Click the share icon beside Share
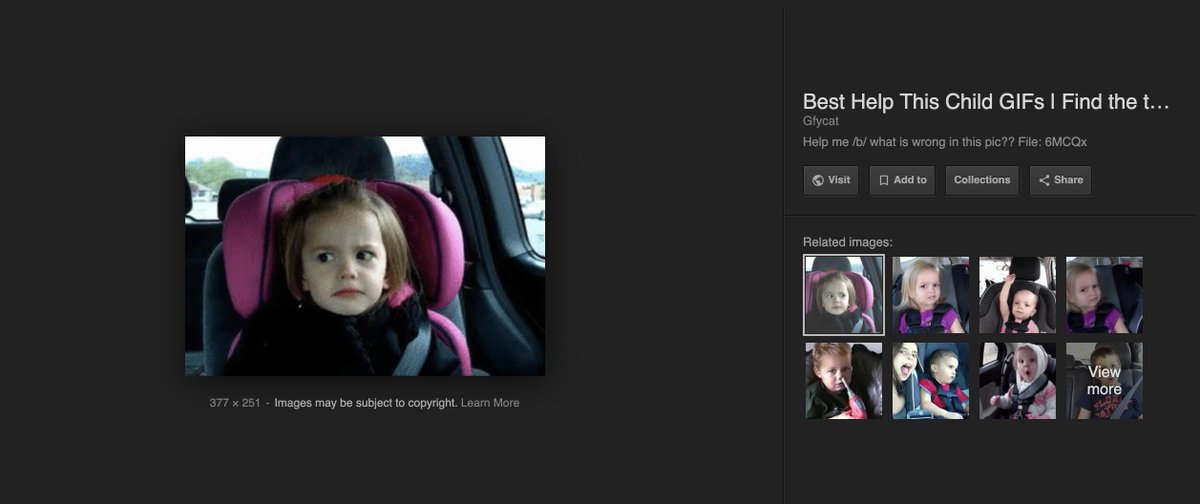The image size is (1200, 504). point(1044,180)
